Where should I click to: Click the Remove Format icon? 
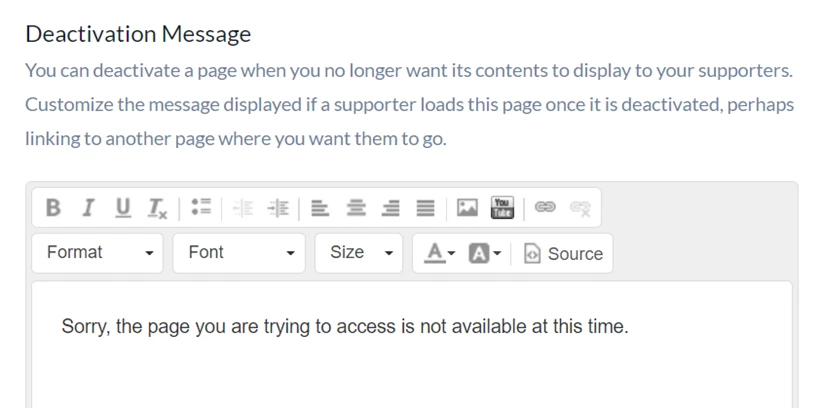tap(156, 208)
